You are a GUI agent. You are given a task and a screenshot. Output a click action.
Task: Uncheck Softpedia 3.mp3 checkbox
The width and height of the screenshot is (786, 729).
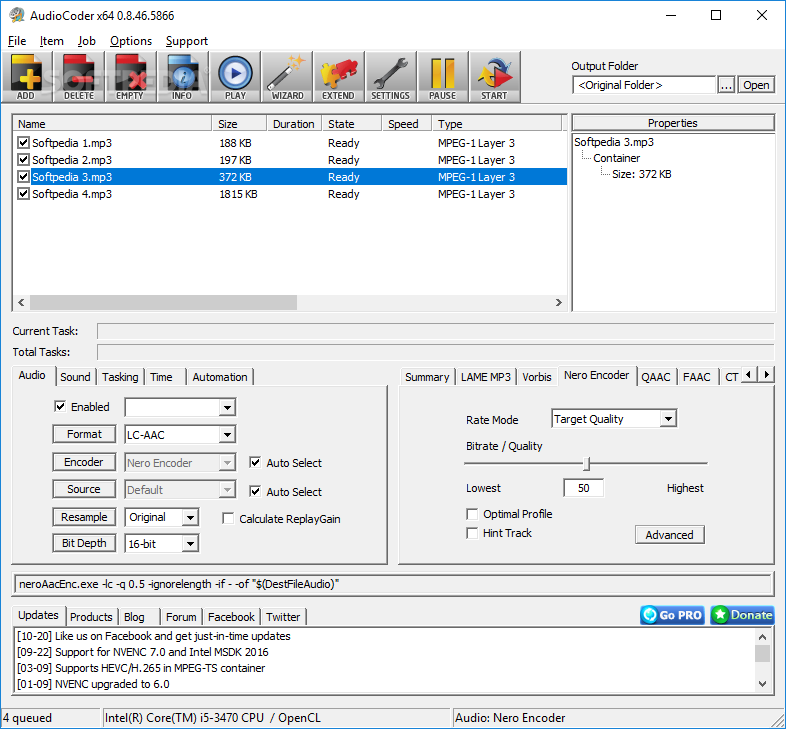[x=23, y=177]
